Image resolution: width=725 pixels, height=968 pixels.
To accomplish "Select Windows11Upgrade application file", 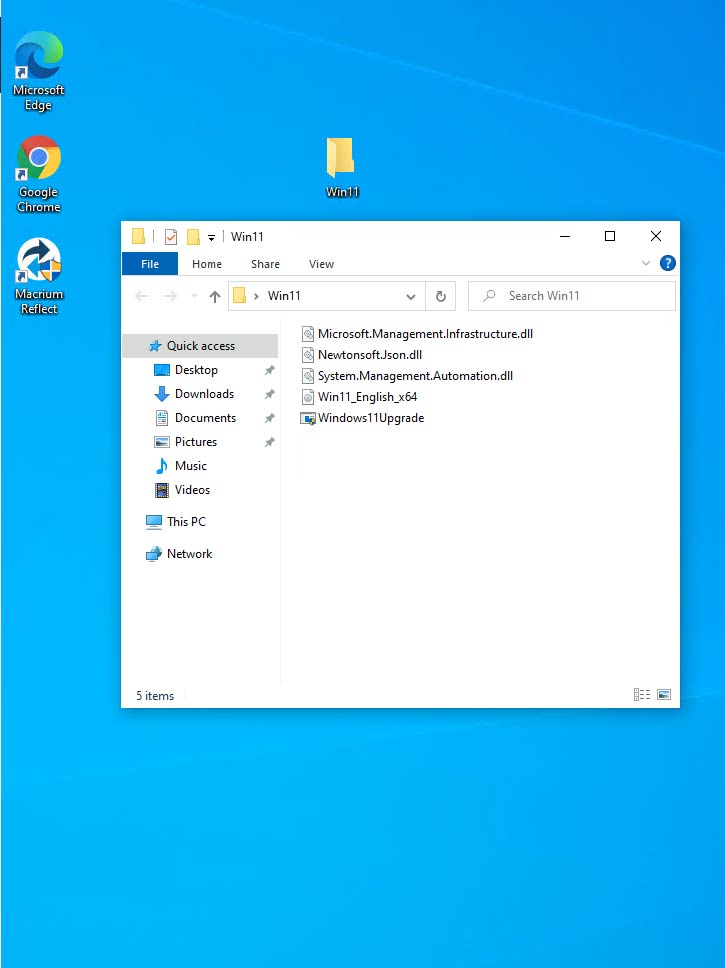I will [362, 418].
